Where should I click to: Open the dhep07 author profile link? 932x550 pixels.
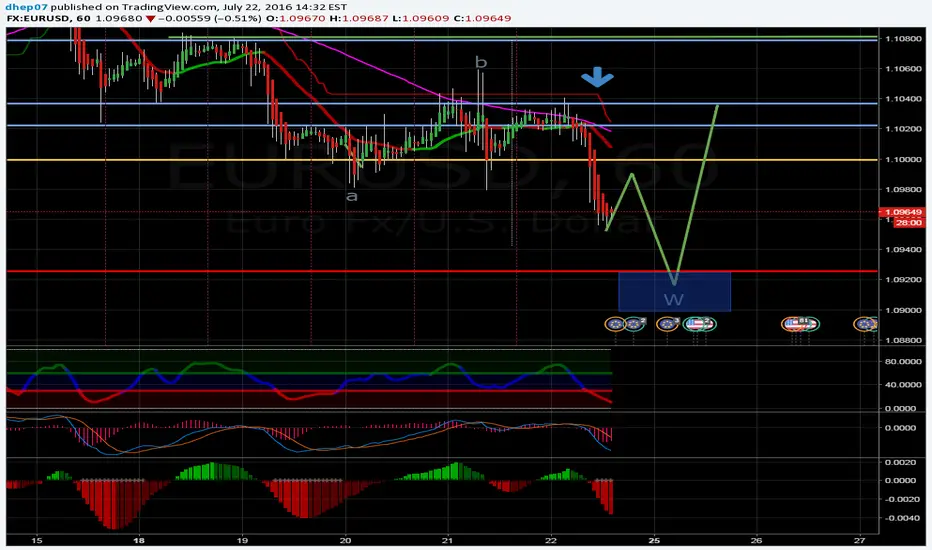click(x=24, y=7)
